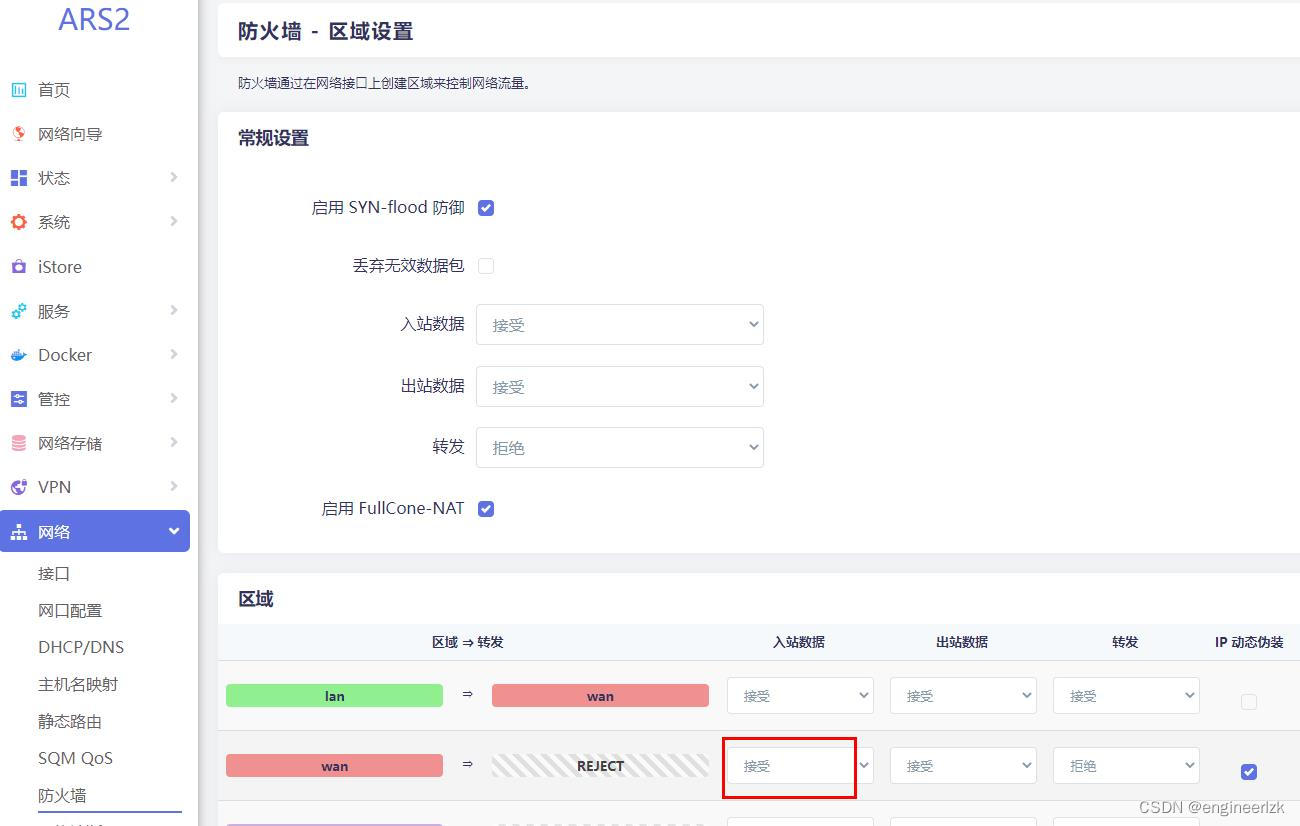1300x826 pixels.
Task: Expand the 网络存储 menu chevron
Action: (x=174, y=442)
